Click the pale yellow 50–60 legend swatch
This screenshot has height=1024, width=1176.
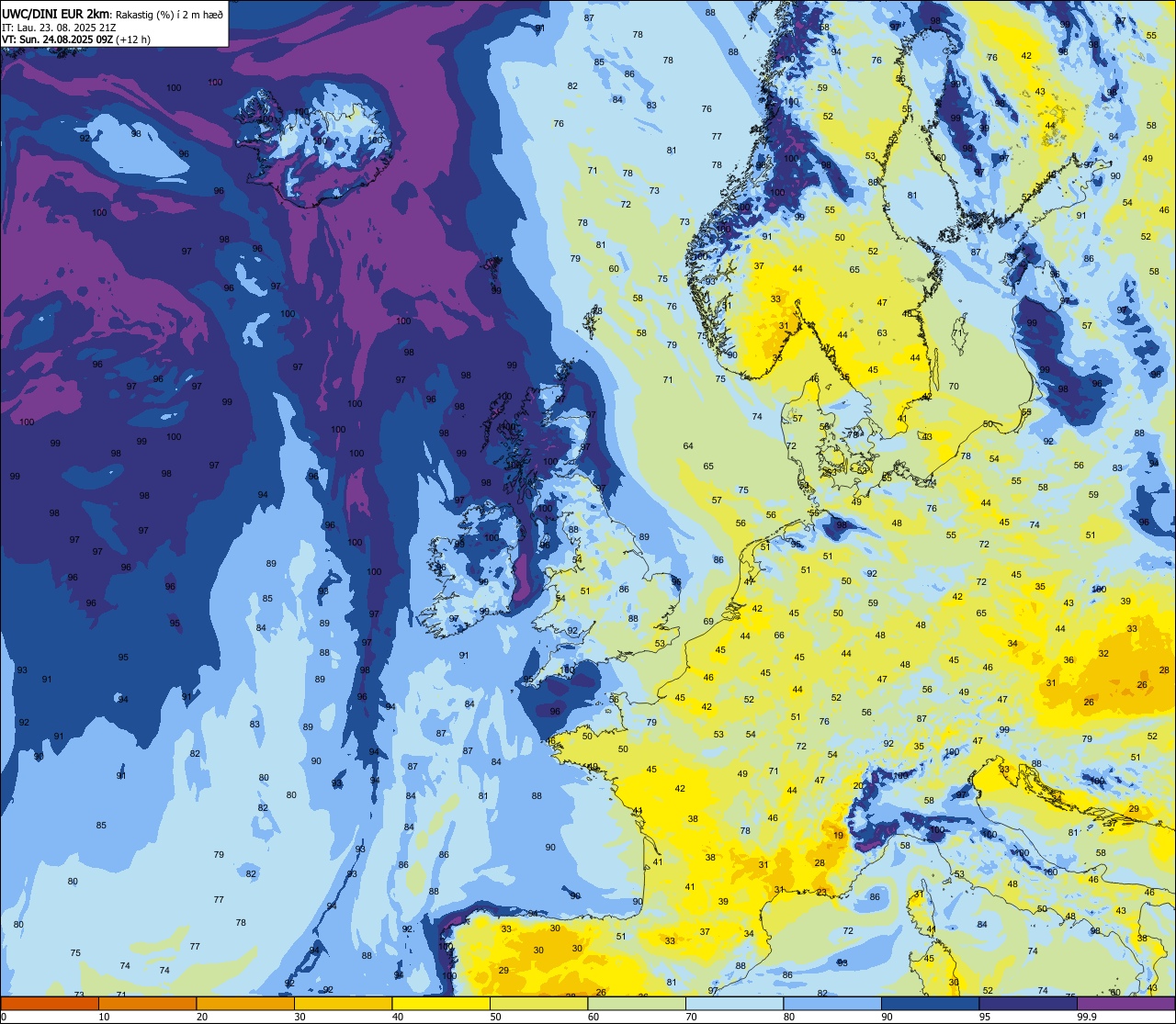click(x=538, y=1004)
